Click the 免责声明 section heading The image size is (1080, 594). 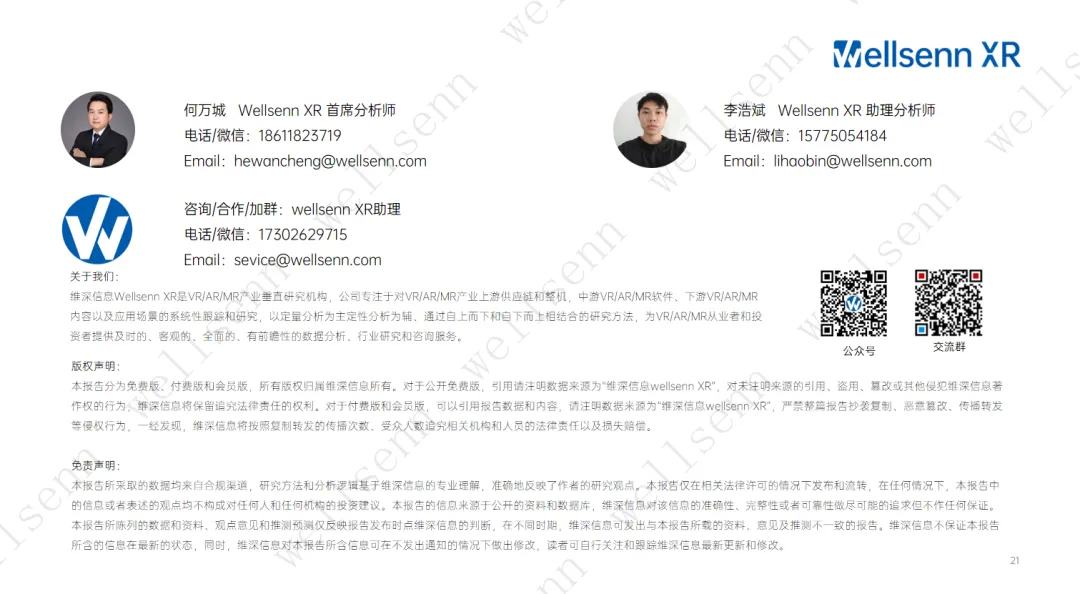[96, 465]
